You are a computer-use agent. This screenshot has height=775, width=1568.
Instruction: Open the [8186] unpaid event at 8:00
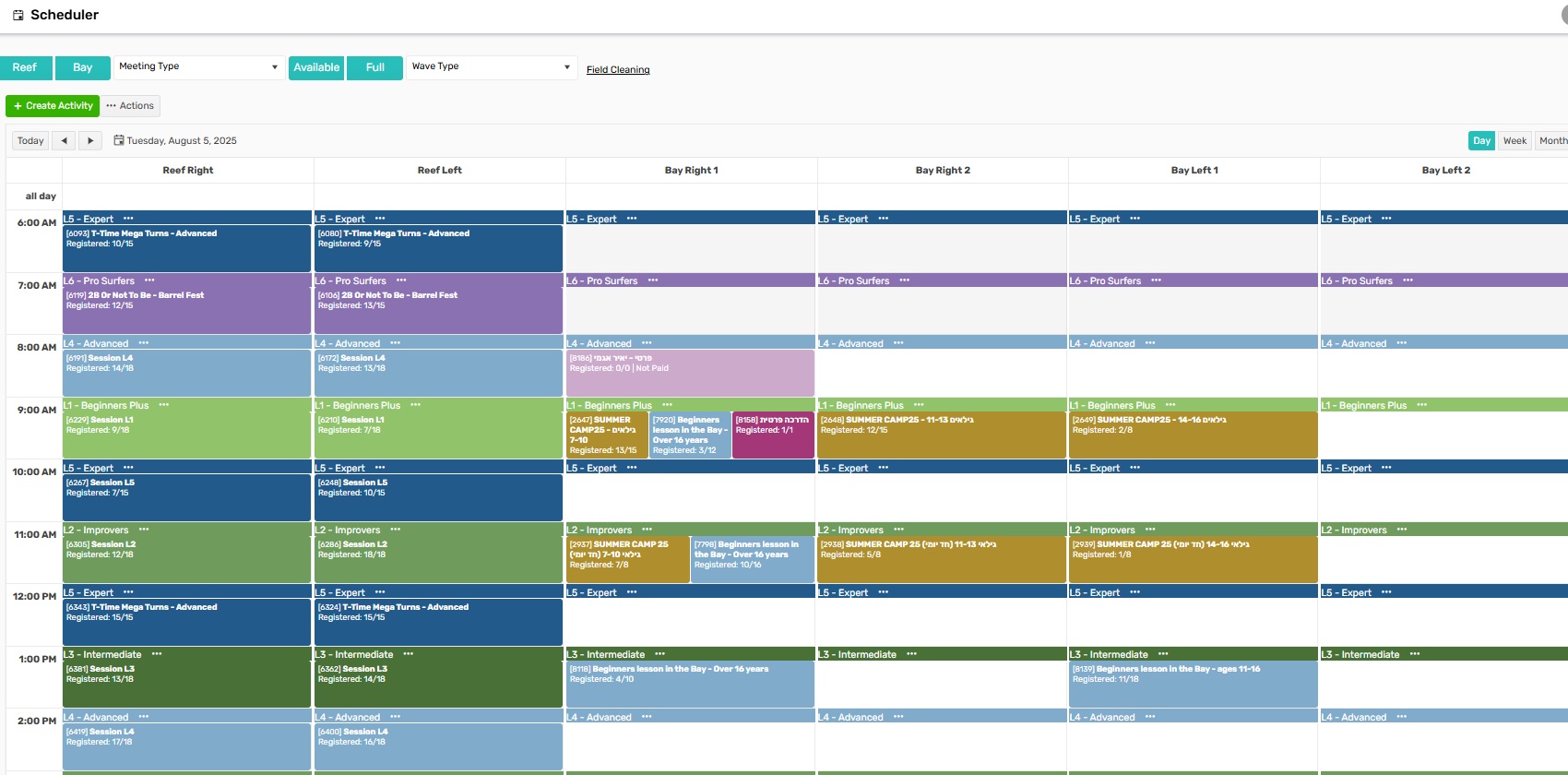(x=690, y=373)
